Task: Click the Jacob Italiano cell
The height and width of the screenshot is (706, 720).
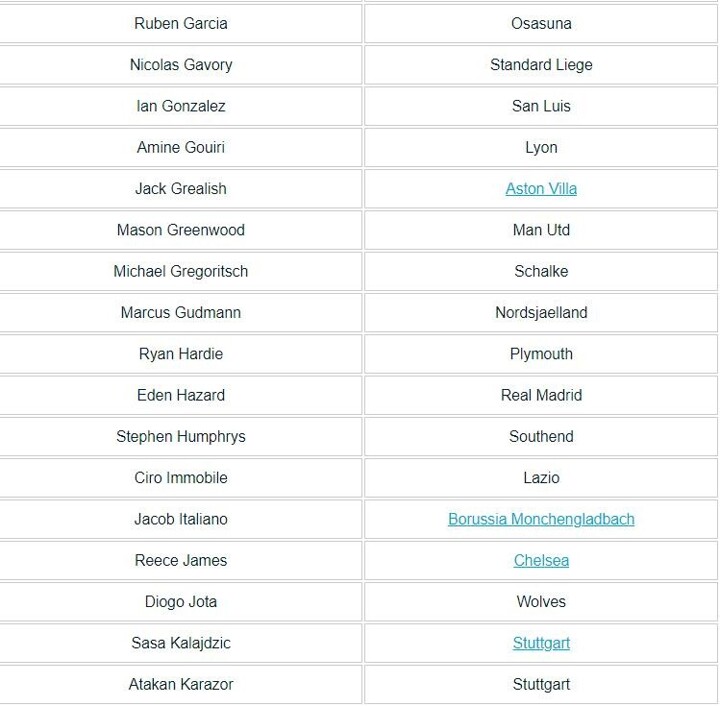Action: [x=181, y=520]
